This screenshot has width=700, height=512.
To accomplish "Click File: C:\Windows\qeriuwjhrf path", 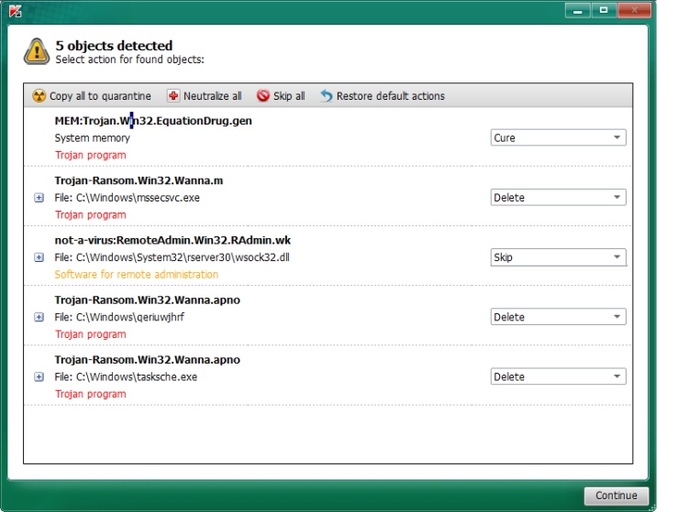I will (119, 317).
